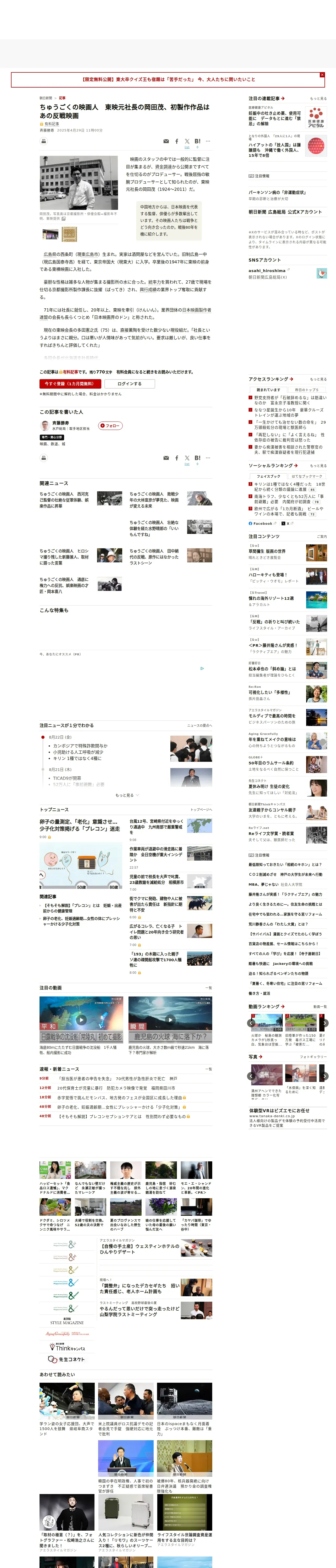This screenshot has height=1568, width=336.
Task: Select the 読まれています ranking tab
Action: click(x=268, y=390)
